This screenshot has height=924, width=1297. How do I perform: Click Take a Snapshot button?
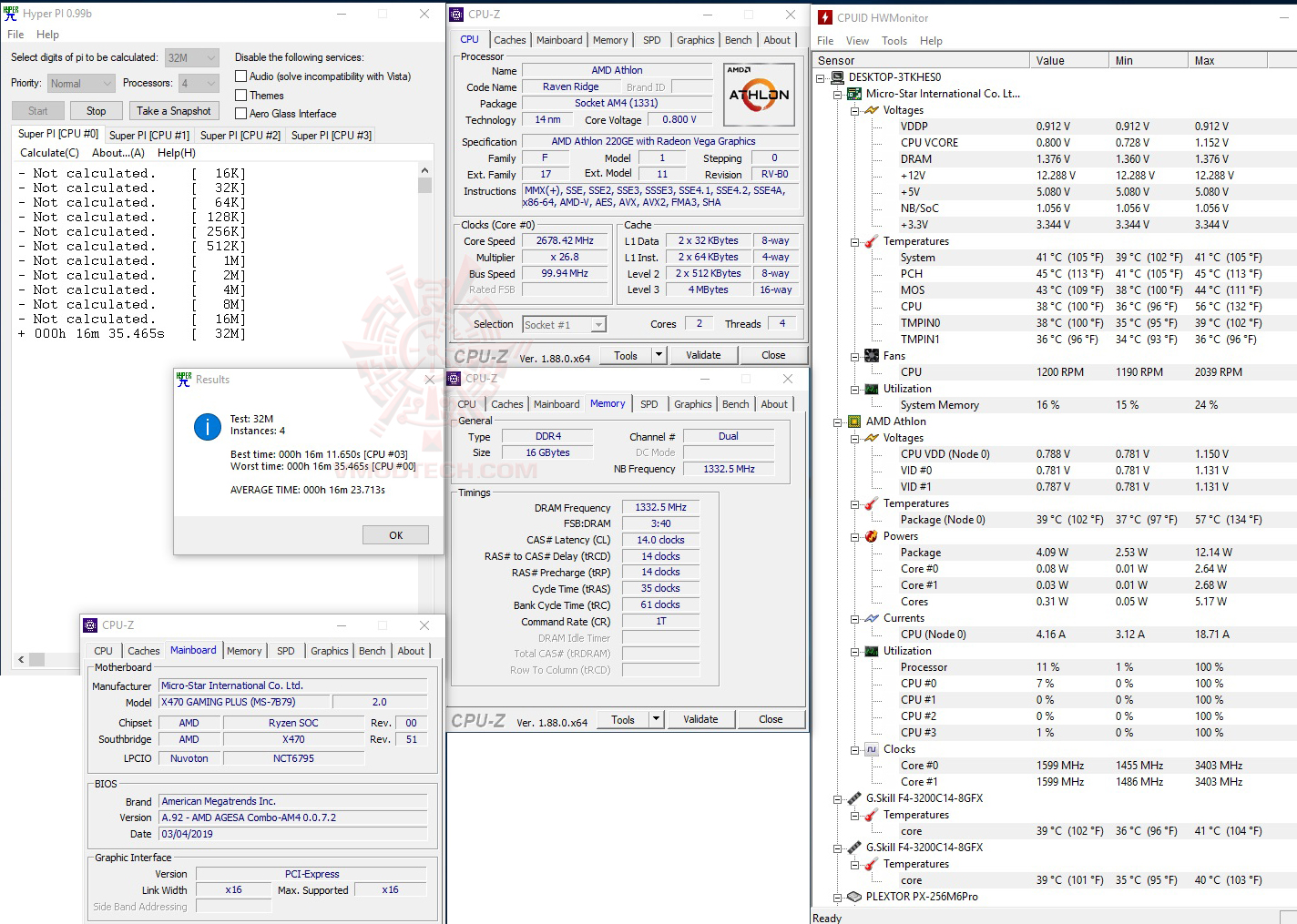[173, 111]
